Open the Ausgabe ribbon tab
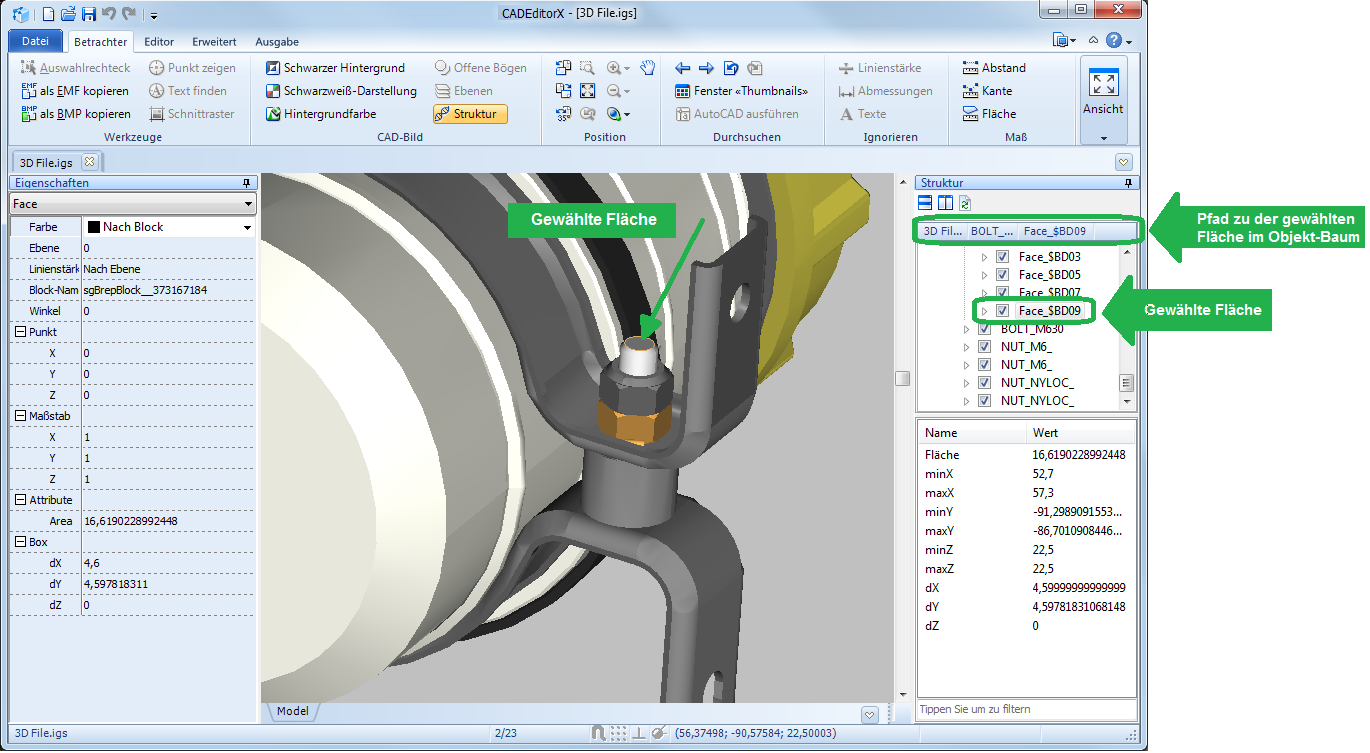Image resolution: width=1370 pixels, height=753 pixels. 277,42
